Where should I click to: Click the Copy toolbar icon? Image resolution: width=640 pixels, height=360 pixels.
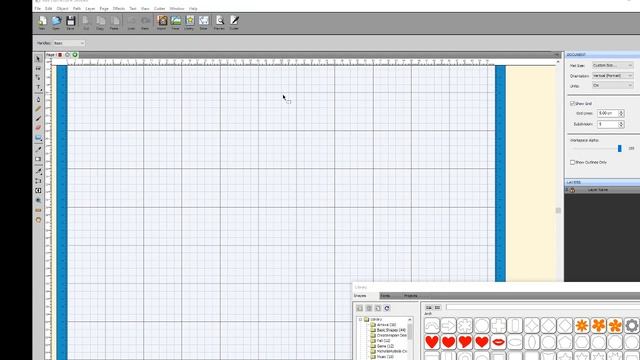click(100, 22)
